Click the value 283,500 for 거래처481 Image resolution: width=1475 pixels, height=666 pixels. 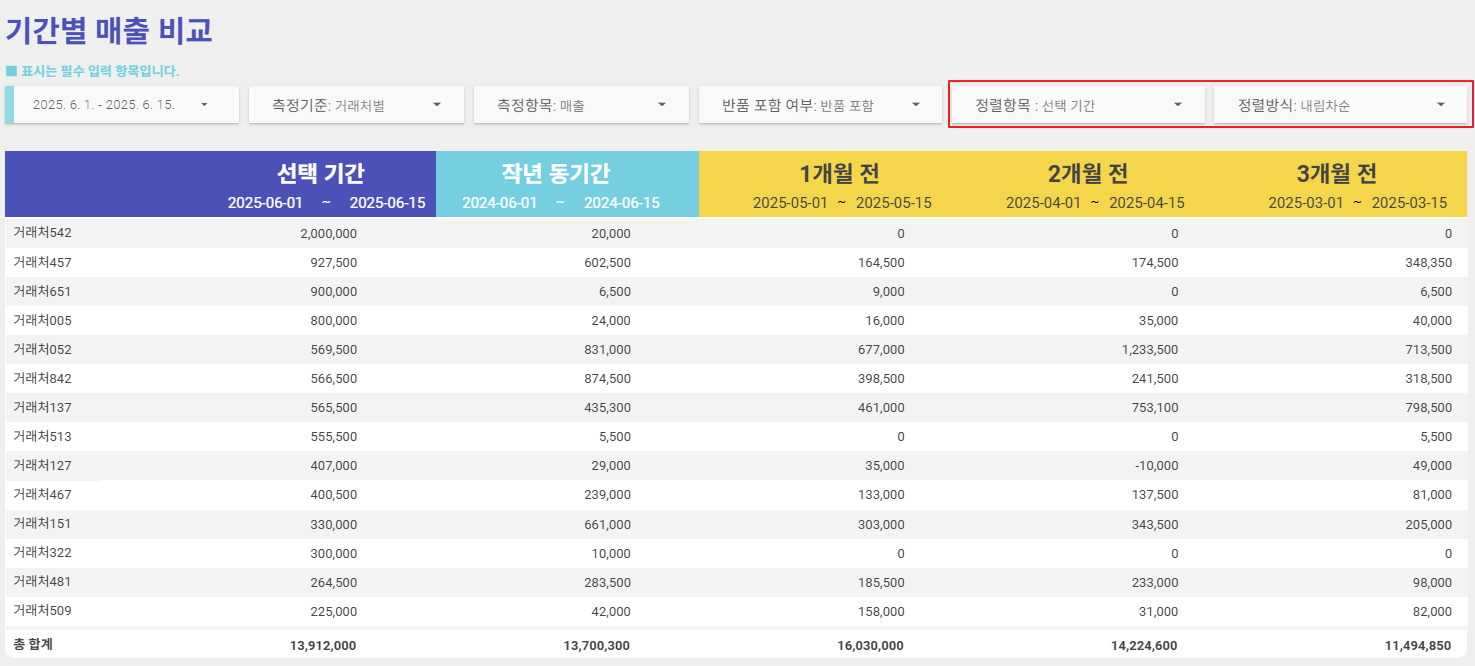(x=607, y=581)
